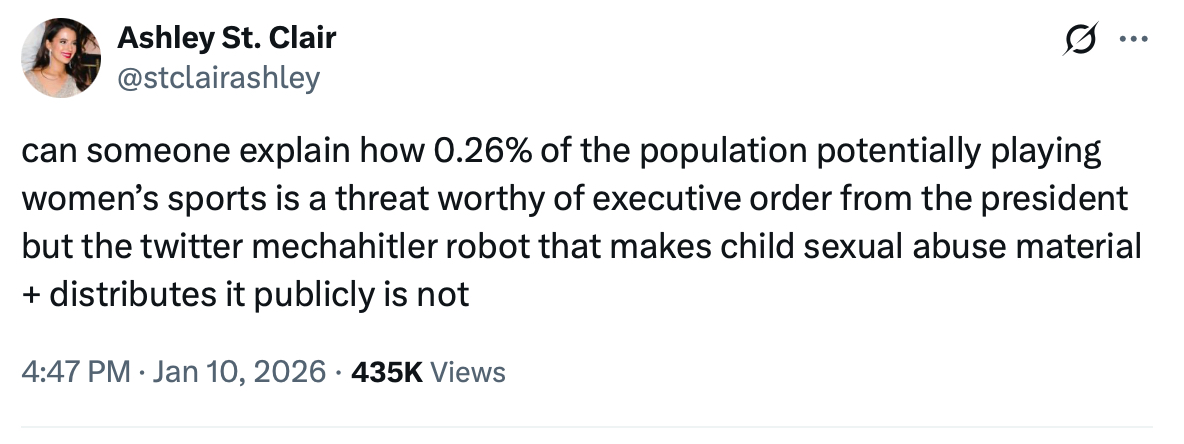This screenshot has height=444, width=1184.
Task: Open the @stclairashley handle link
Action: [x=220, y=77]
